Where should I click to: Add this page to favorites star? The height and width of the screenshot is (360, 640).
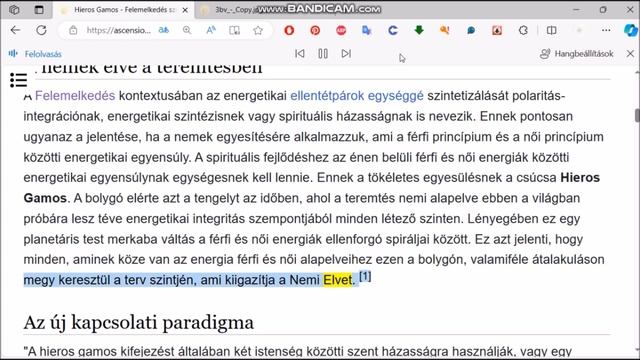(258, 30)
